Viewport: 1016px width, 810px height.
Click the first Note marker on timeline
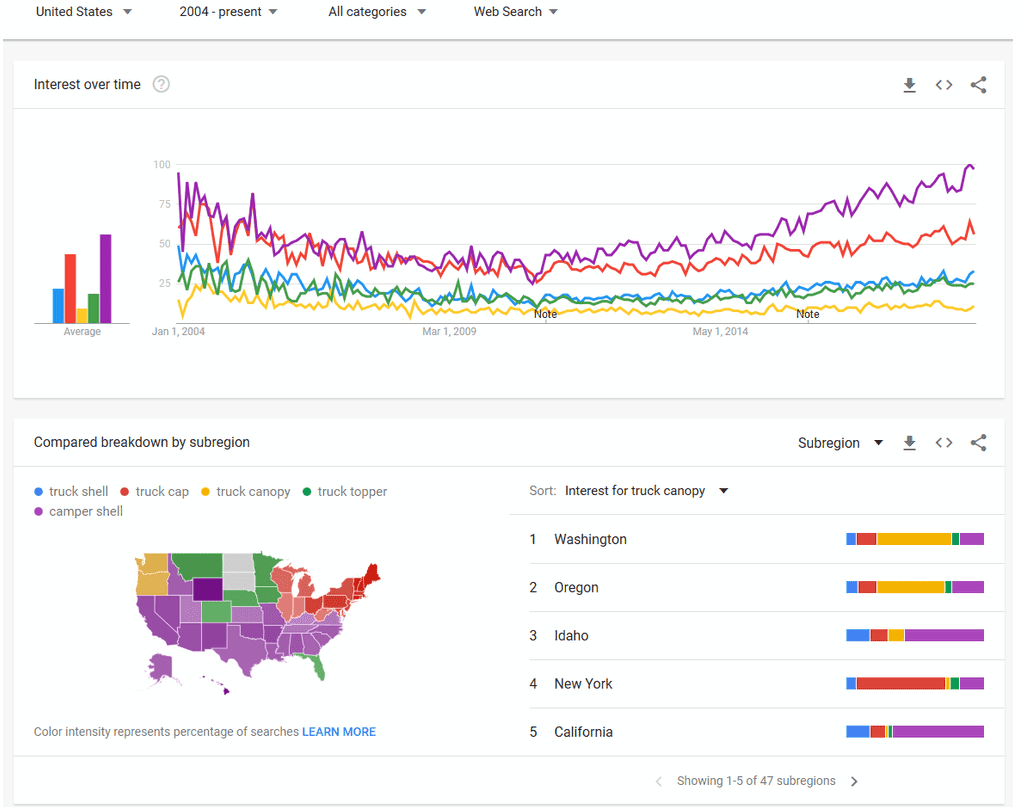click(545, 314)
